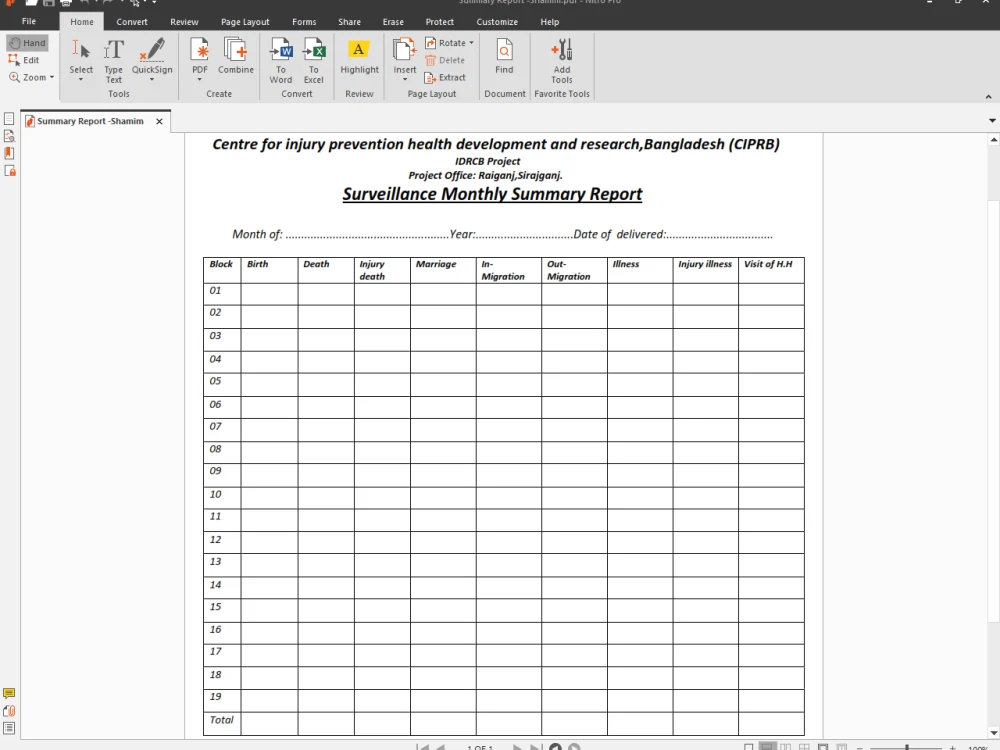
Task: Convert the document To Excel
Action: pos(314,61)
